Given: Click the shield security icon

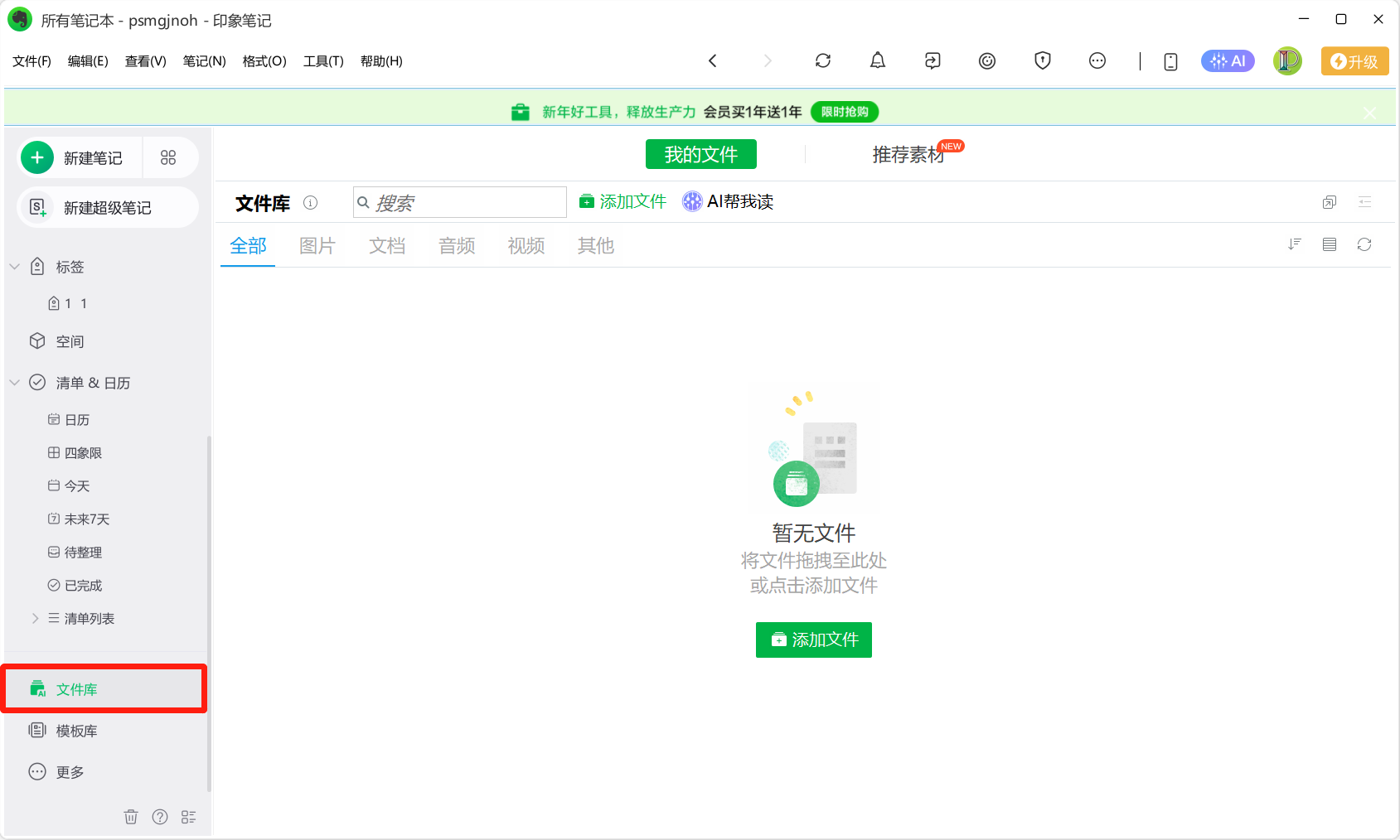Looking at the screenshot, I should pos(1043,60).
